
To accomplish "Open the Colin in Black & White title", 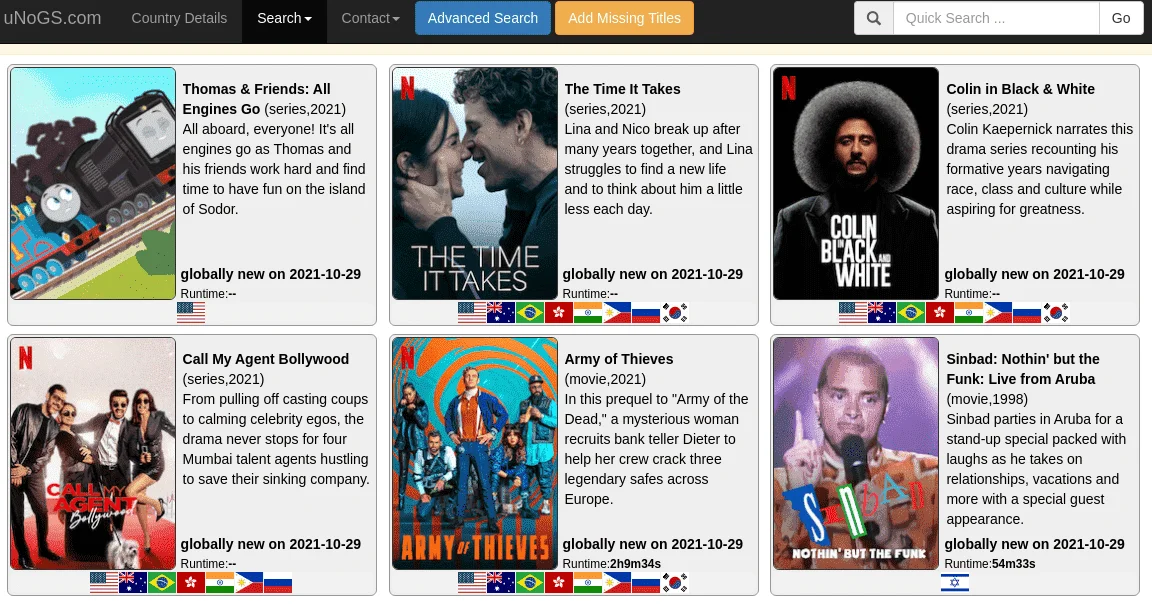I will (x=1020, y=89).
